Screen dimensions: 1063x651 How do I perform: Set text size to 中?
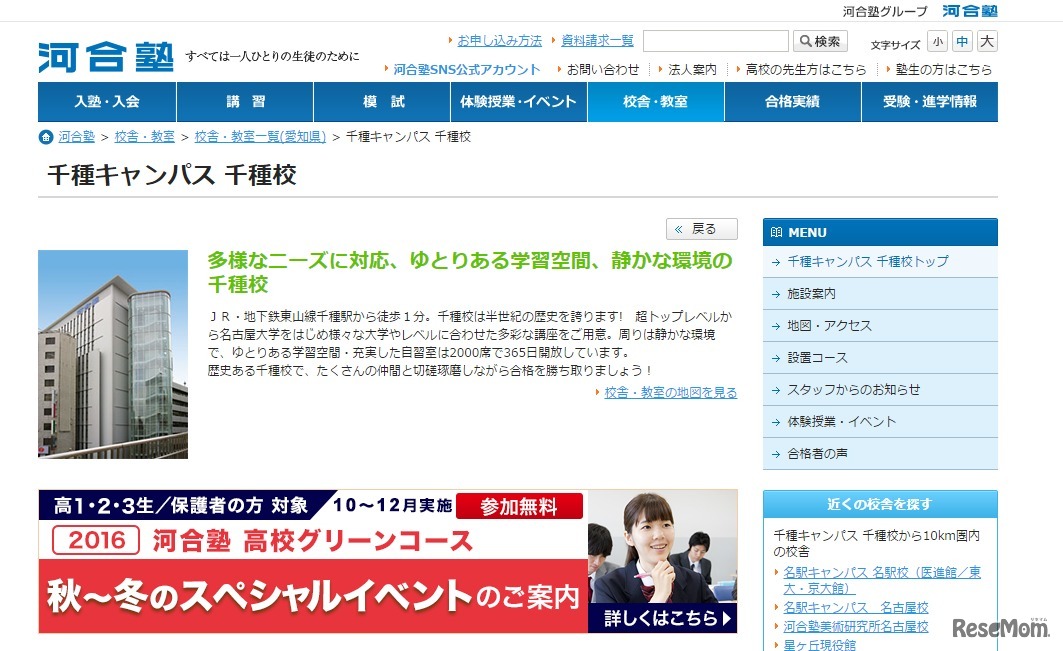962,42
